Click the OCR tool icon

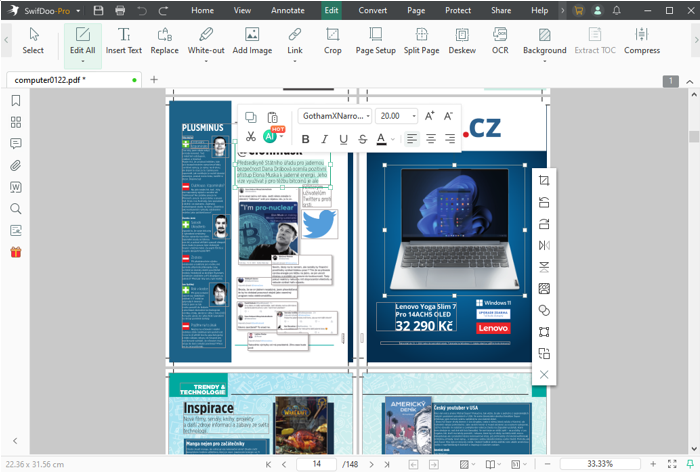[x=500, y=40]
